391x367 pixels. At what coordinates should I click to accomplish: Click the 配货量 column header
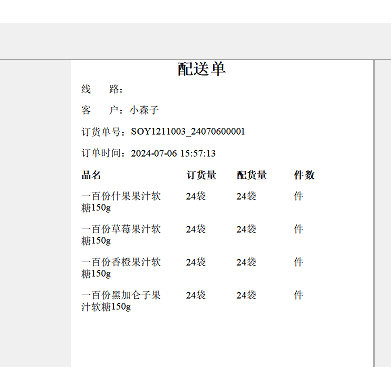tap(252, 175)
